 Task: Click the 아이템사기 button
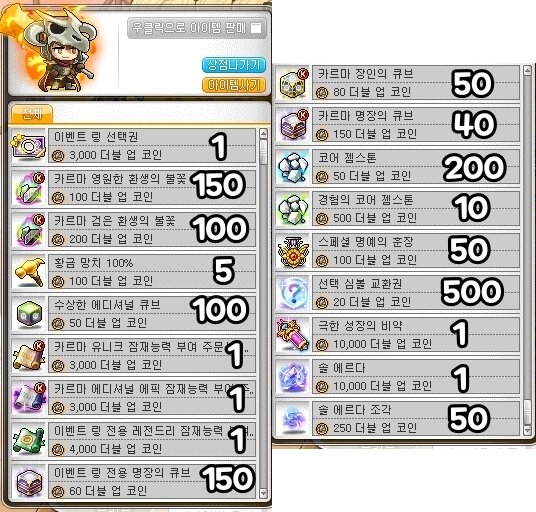tap(234, 85)
